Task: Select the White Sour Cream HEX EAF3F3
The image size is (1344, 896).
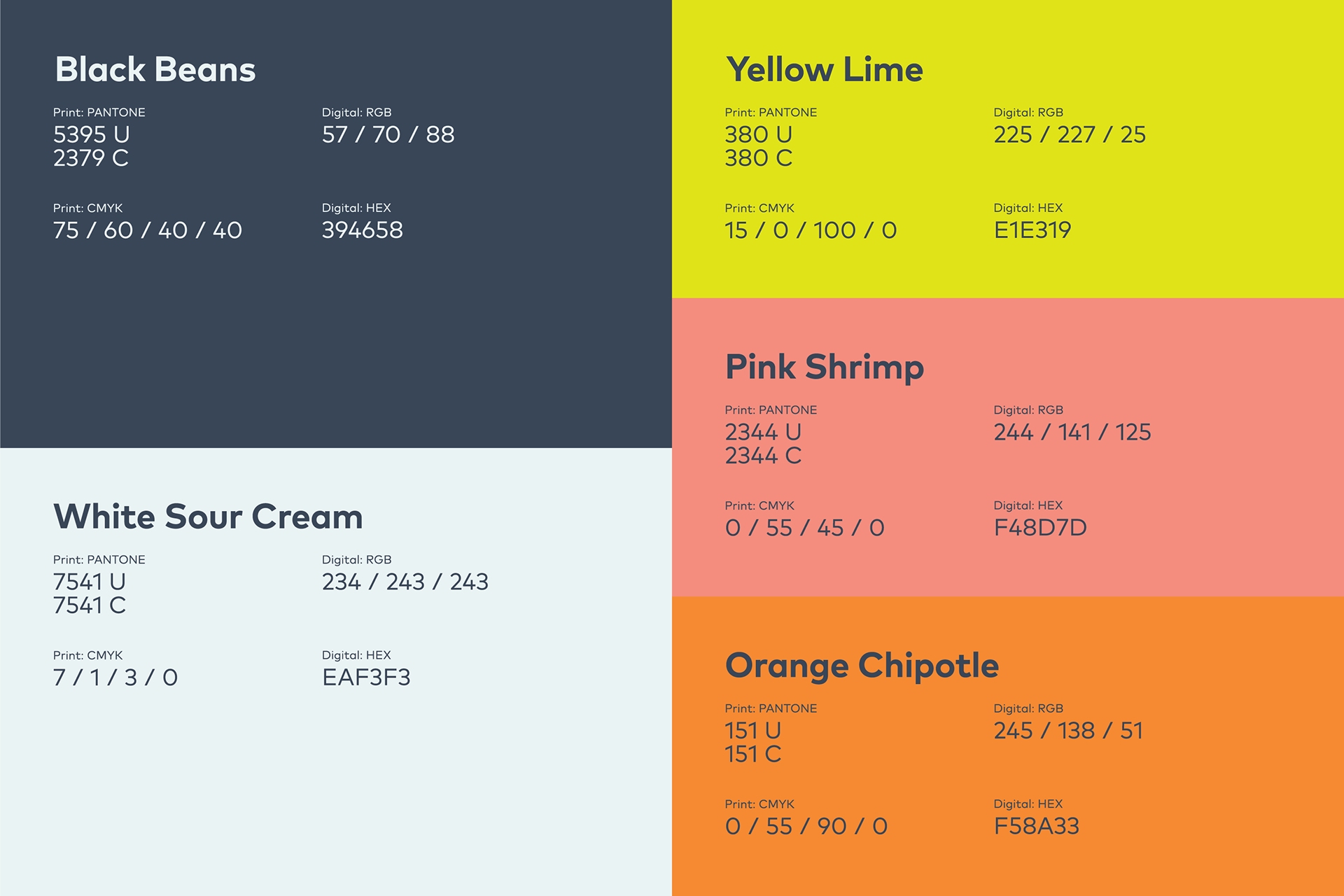Action: [x=366, y=678]
